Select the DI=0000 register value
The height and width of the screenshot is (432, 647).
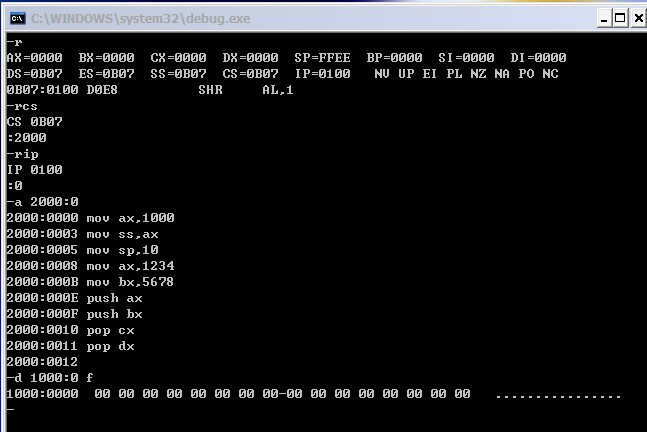pos(538,58)
